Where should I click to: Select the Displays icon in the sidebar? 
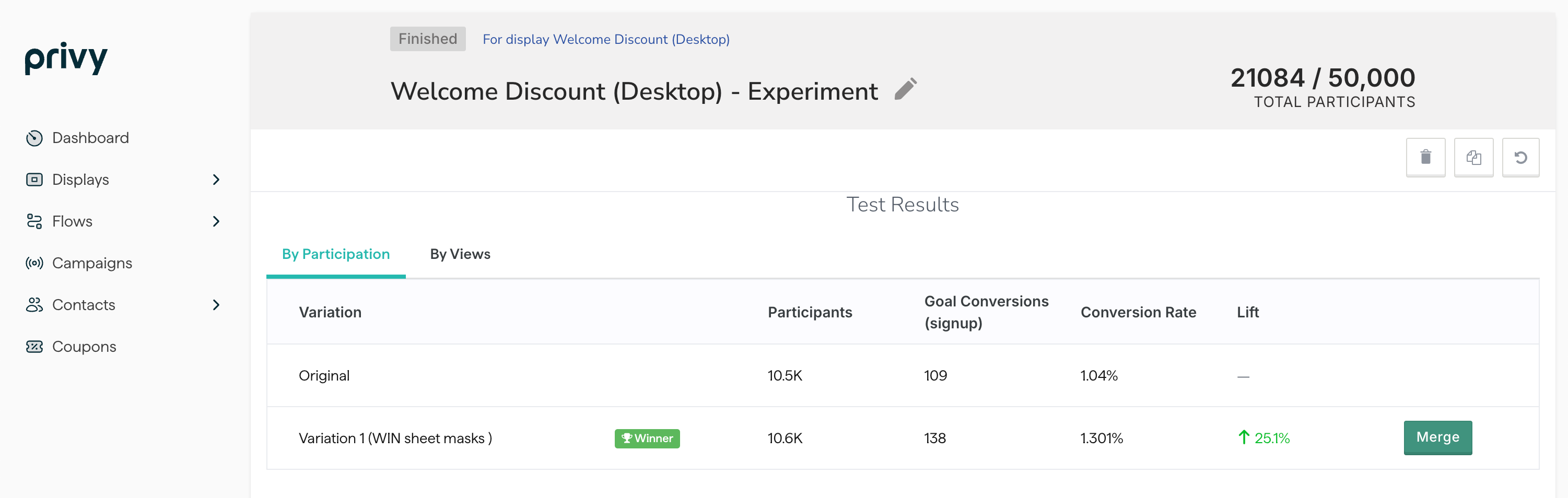[x=34, y=179]
